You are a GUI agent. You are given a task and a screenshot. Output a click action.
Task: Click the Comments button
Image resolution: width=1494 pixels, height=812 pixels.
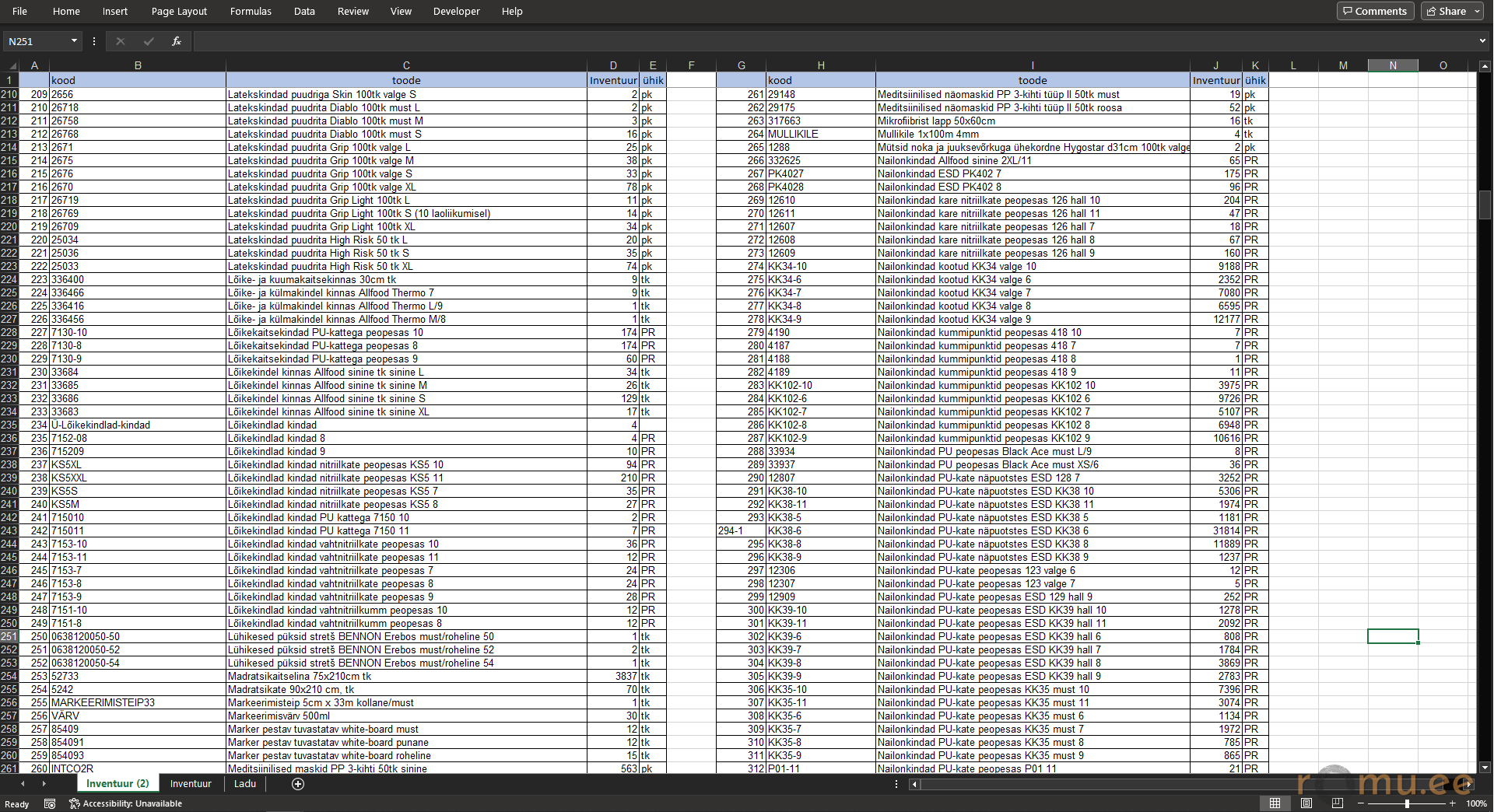[x=1375, y=11]
